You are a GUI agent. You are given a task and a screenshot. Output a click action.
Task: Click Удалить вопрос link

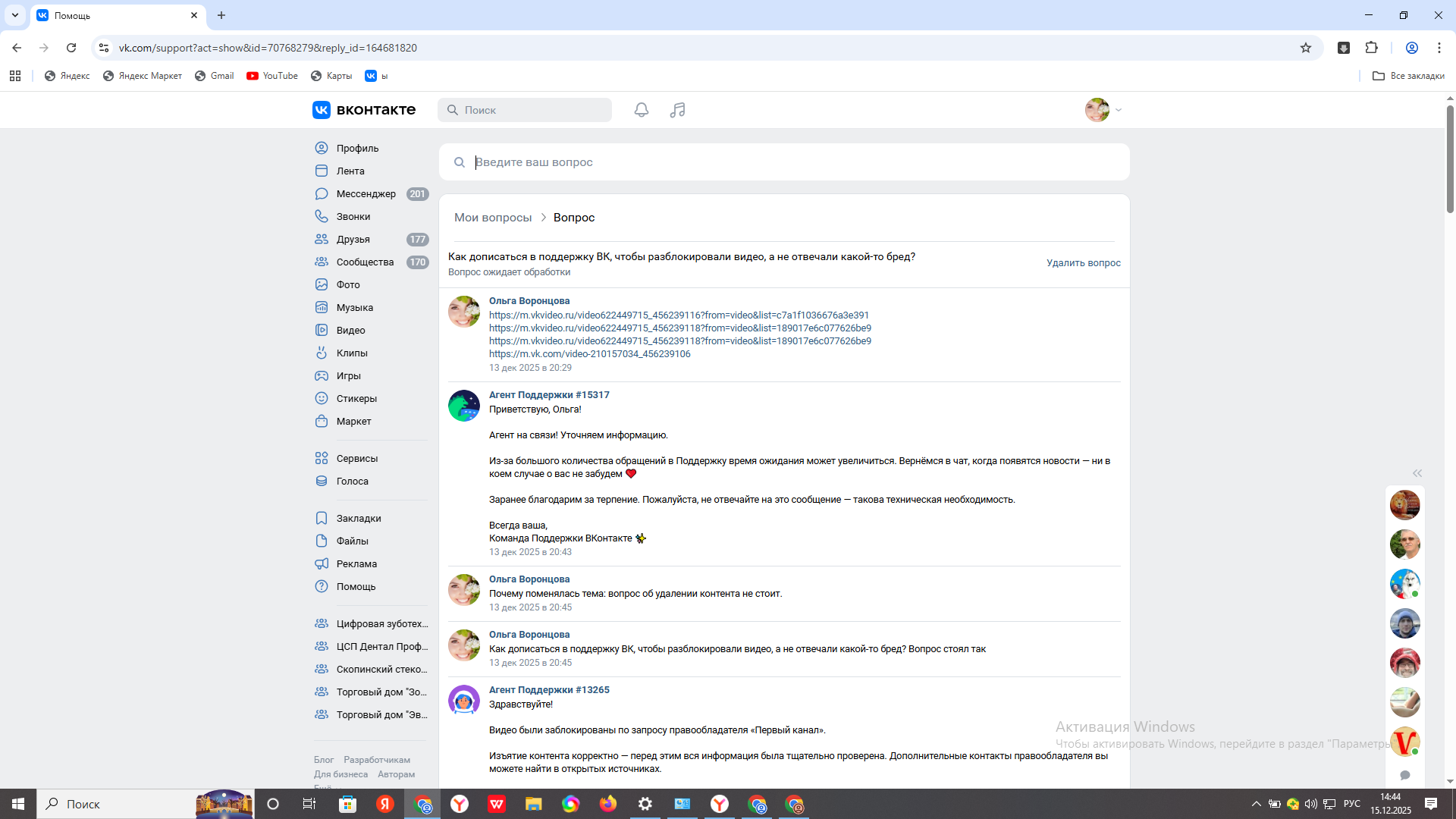1083,263
